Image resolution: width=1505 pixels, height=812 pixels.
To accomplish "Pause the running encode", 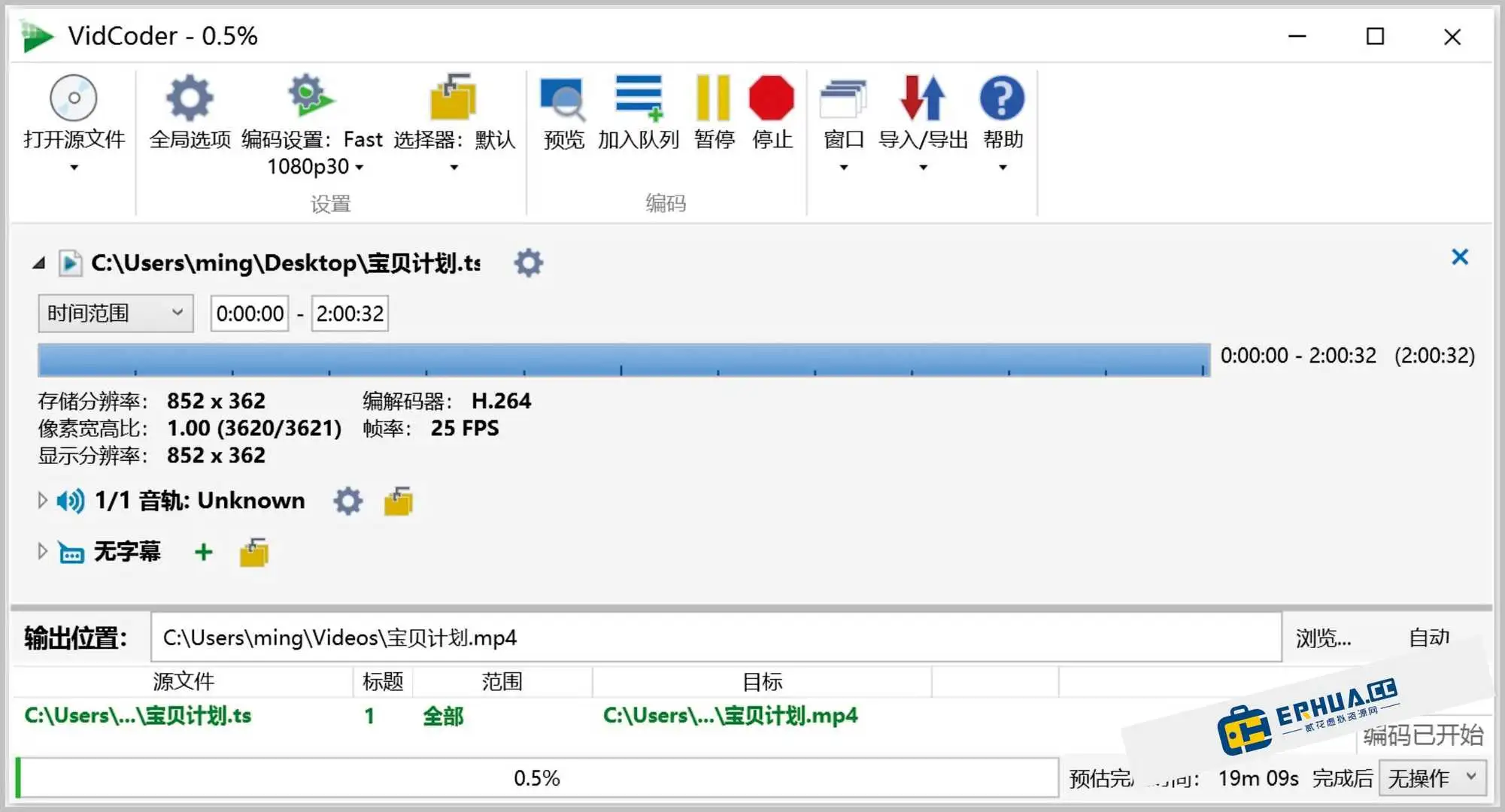I will [x=712, y=113].
